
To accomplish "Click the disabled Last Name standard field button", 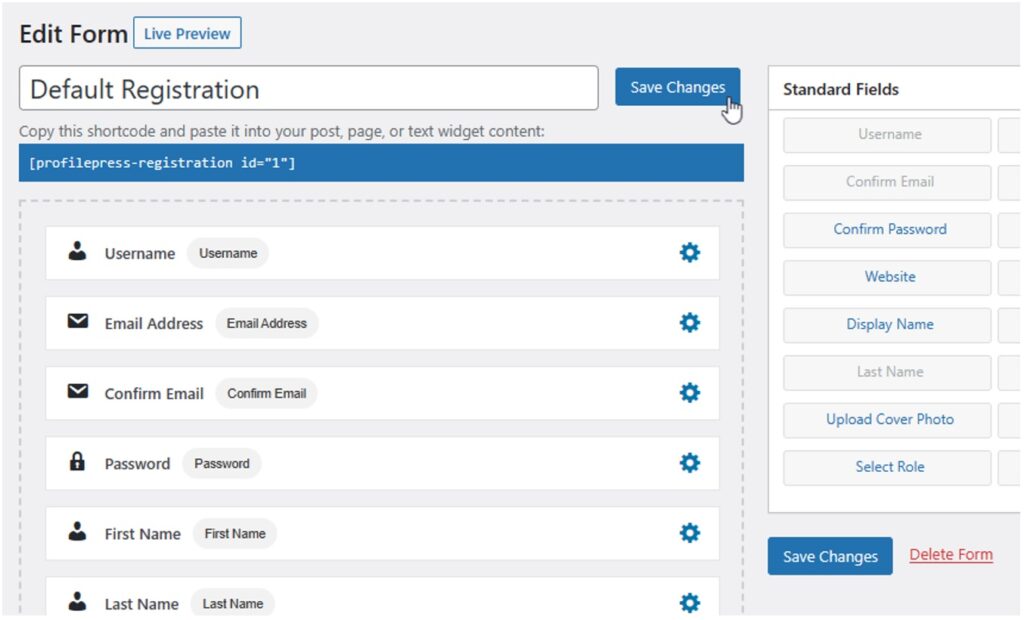I will (887, 373).
